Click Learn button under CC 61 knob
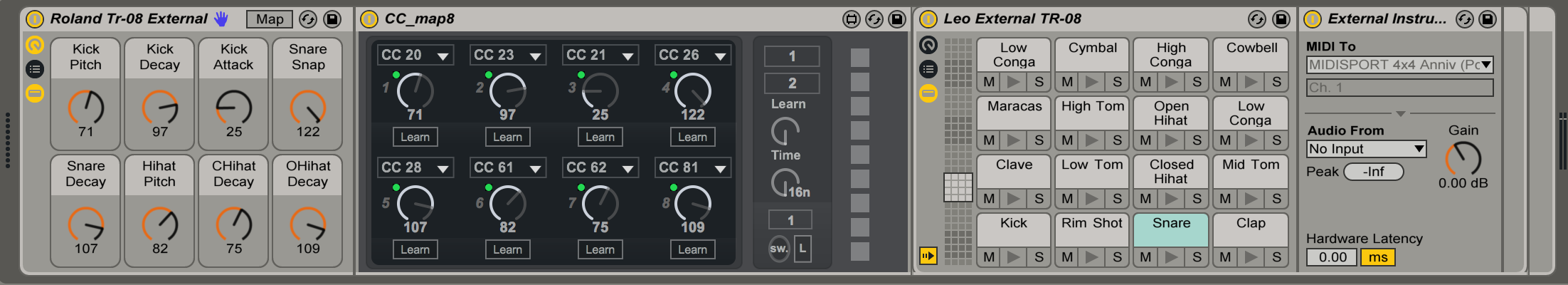1568x285 pixels. [x=508, y=249]
